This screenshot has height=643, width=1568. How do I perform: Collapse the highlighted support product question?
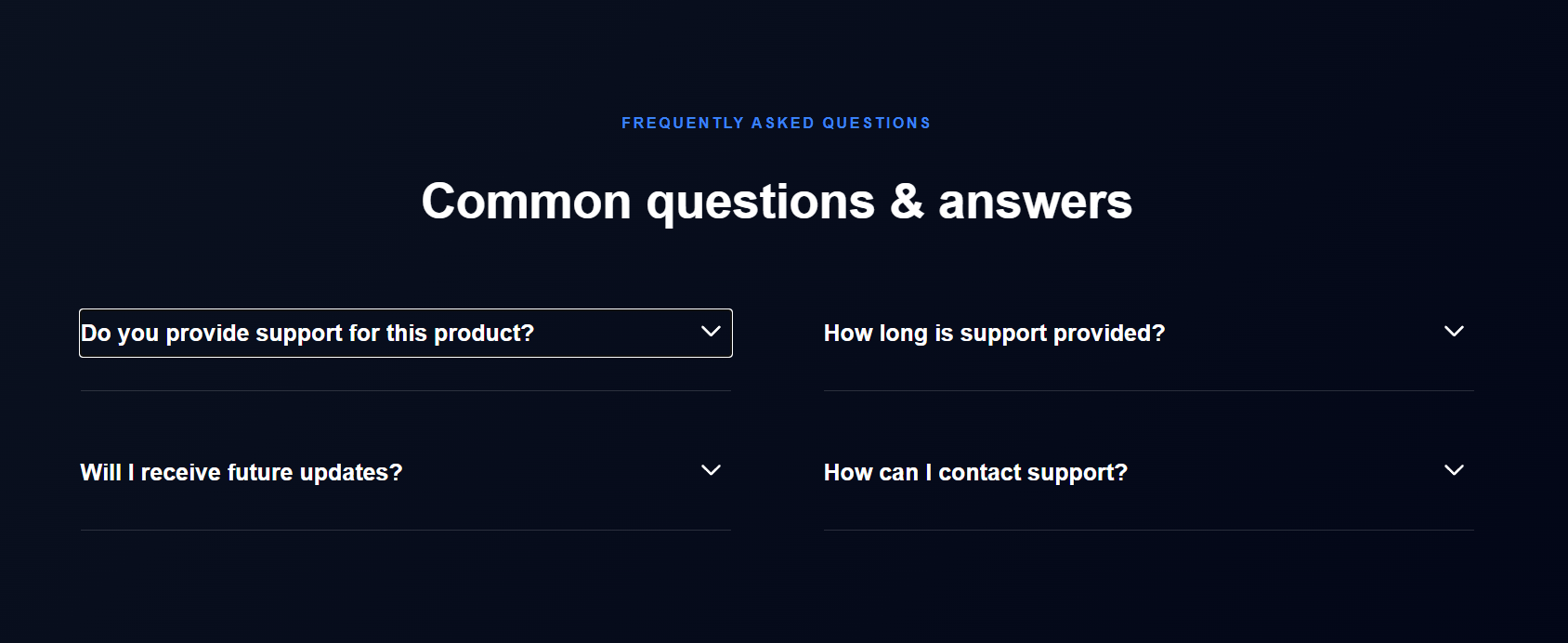(405, 333)
